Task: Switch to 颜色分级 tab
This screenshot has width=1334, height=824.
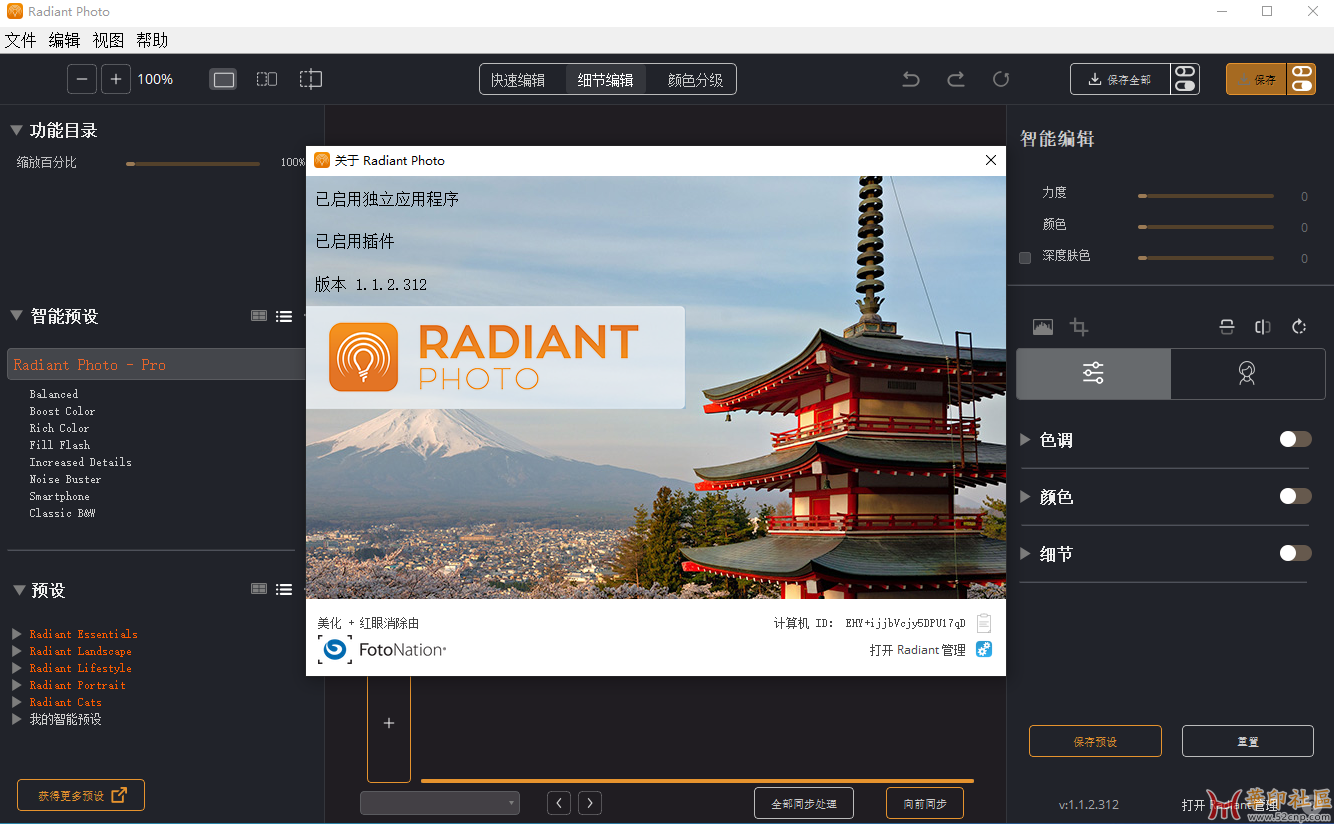Action: click(695, 80)
